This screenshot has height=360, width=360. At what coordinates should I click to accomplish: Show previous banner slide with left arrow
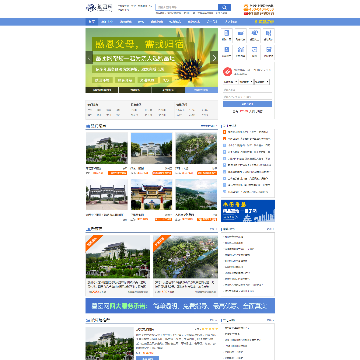pos(89,57)
